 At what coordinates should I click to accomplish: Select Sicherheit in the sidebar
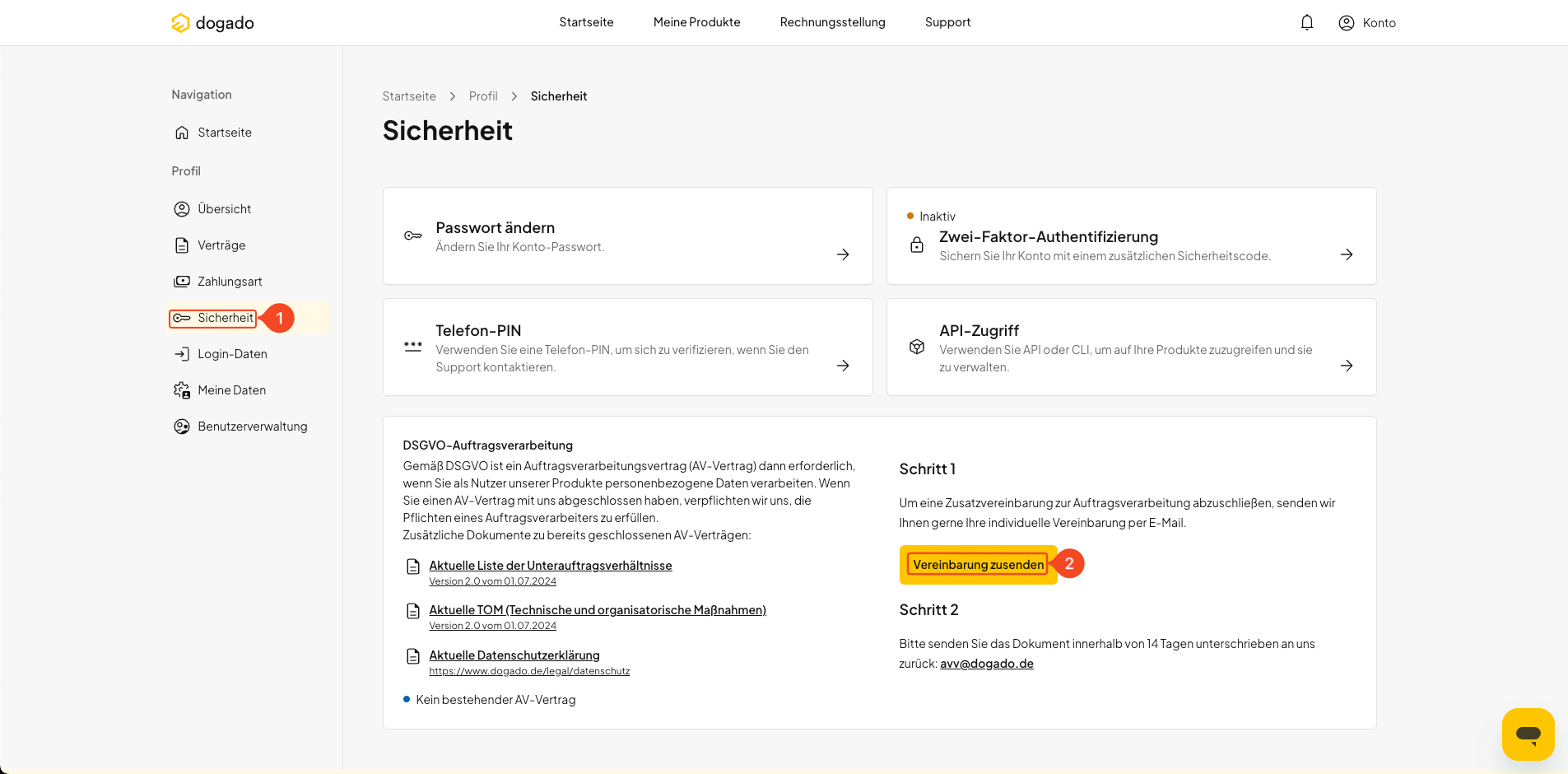[x=249, y=318]
